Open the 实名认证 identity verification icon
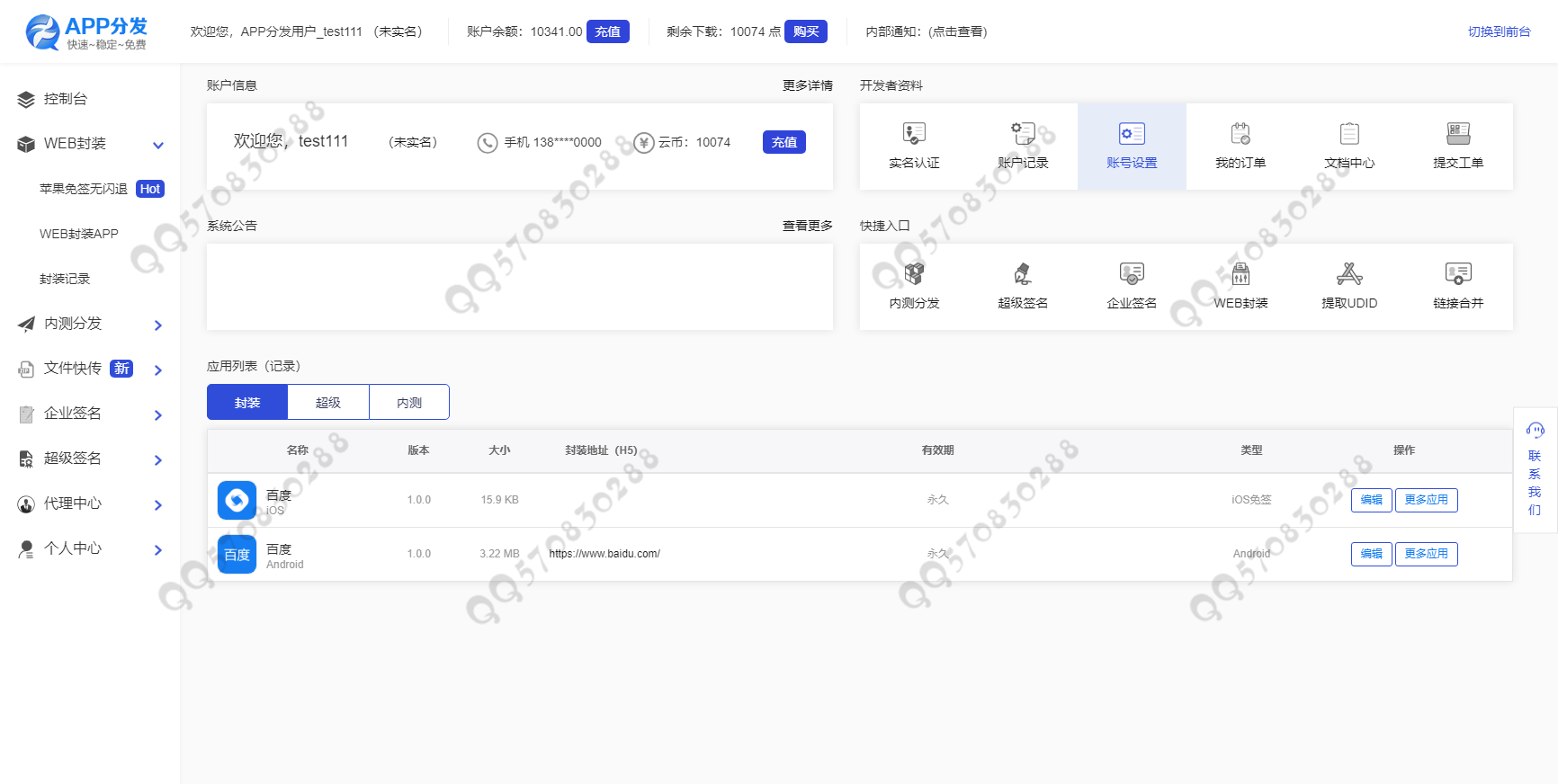Image resolution: width=1558 pixels, height=784 pixels. tap(914, 135)
